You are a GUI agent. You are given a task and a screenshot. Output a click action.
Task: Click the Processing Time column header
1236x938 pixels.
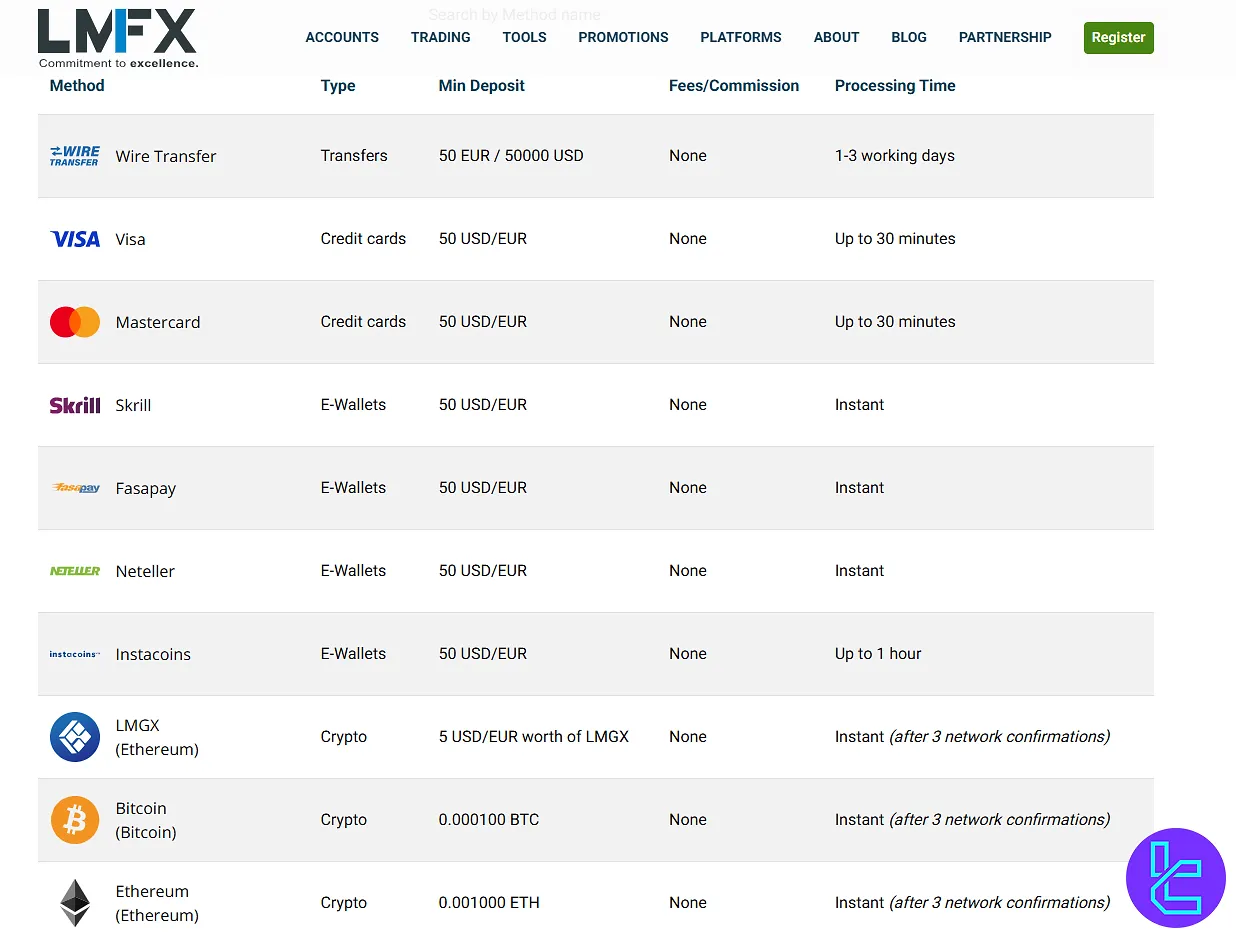tap(895, 86)
